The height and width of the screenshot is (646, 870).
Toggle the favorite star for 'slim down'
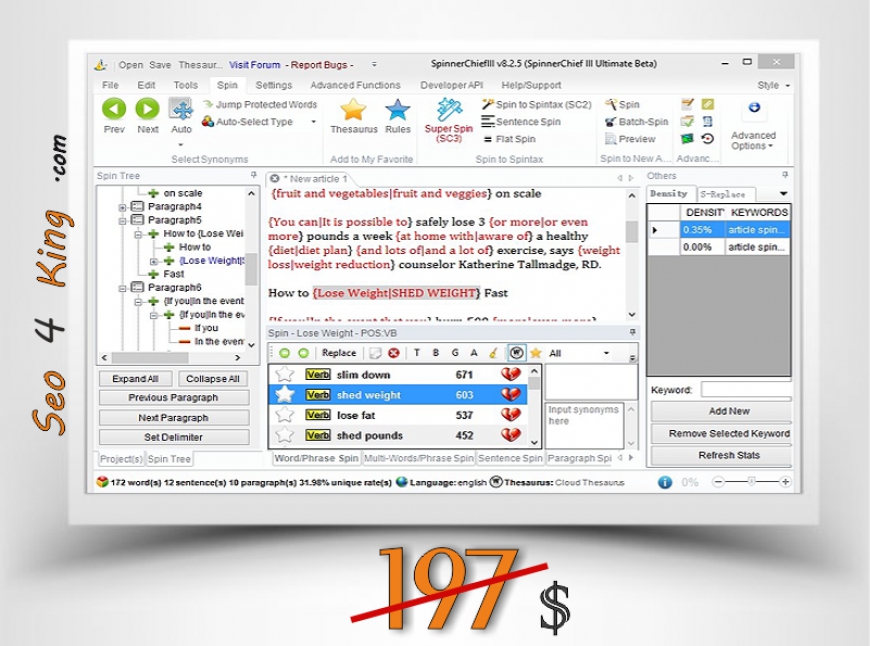point(285,374)
